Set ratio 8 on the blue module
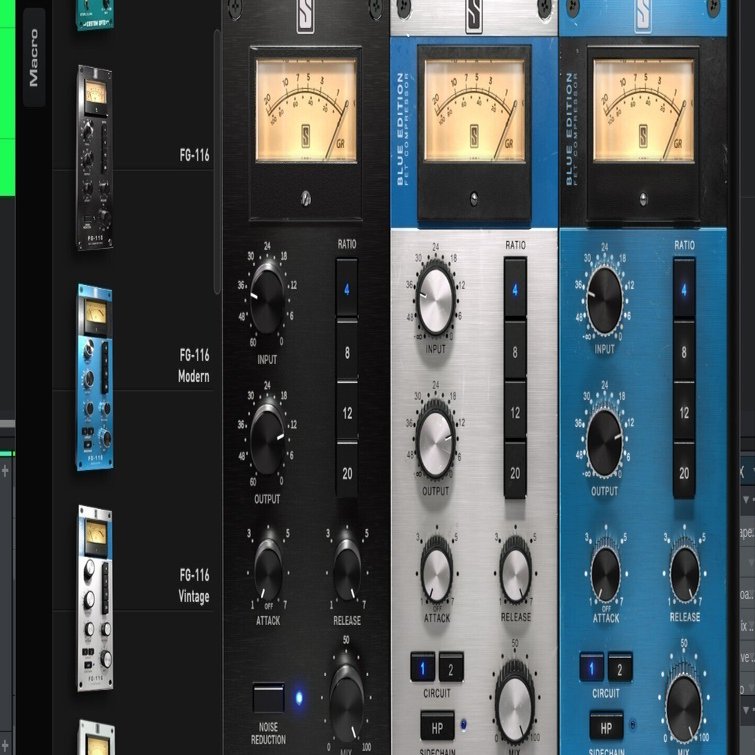The image size is (755, 755). 684,351
